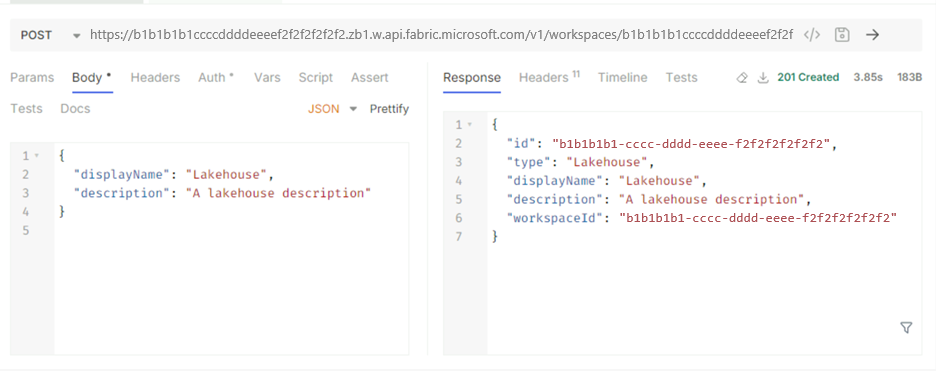Open the Timeline tab in response
Image resolution: width=936 pixels, height=371 pixels.
coord(623,78)
